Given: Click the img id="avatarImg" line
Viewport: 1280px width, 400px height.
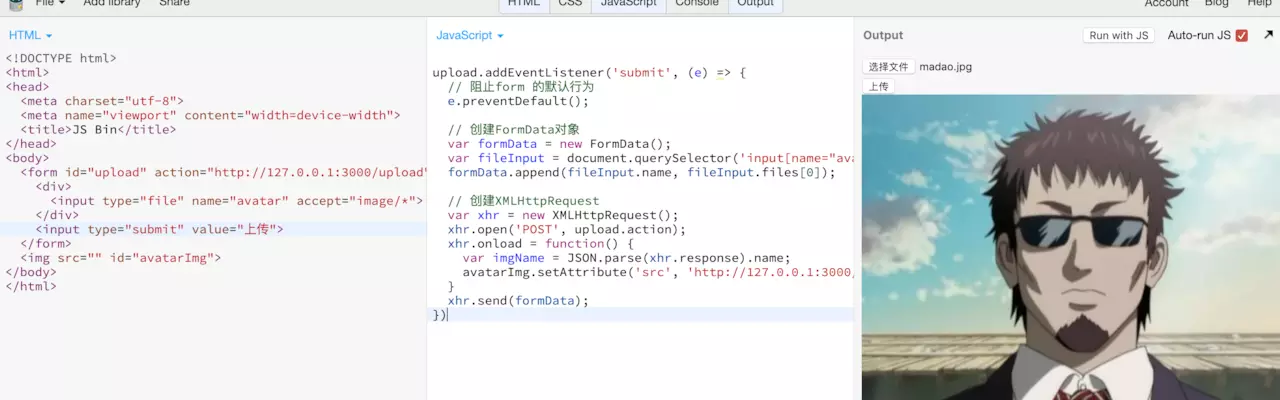Looking at the screenshot, I should (x=121, y=257).
